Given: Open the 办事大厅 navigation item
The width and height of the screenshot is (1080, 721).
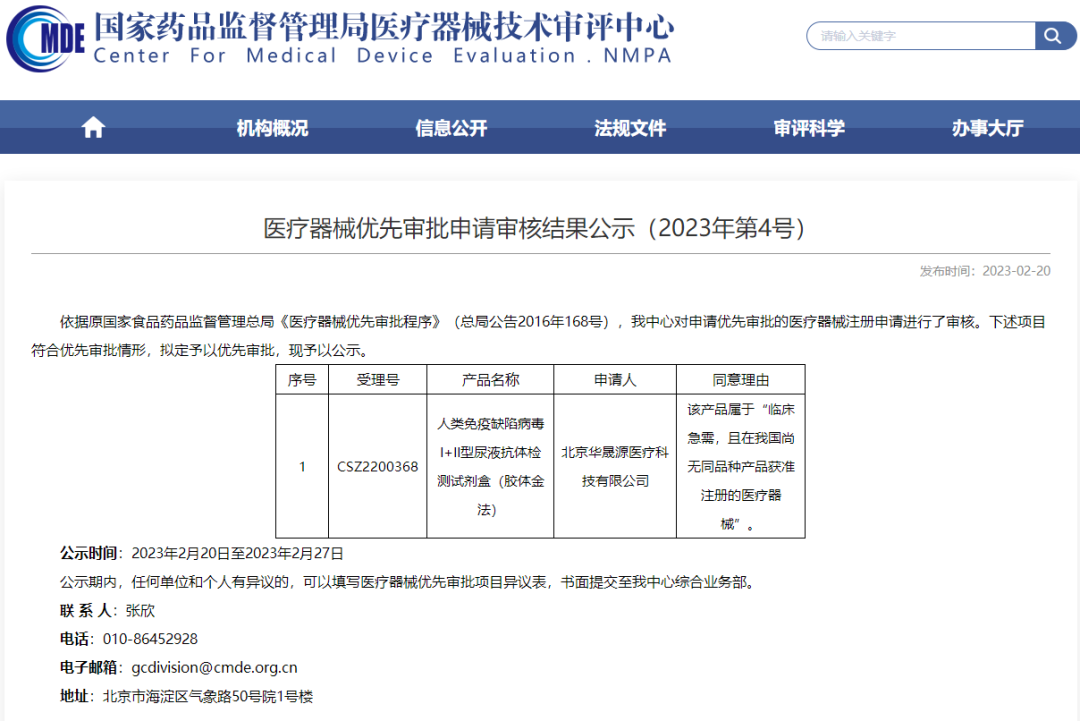Looking at the screenshot, I should pyautogui.click(x=987, y=128).
